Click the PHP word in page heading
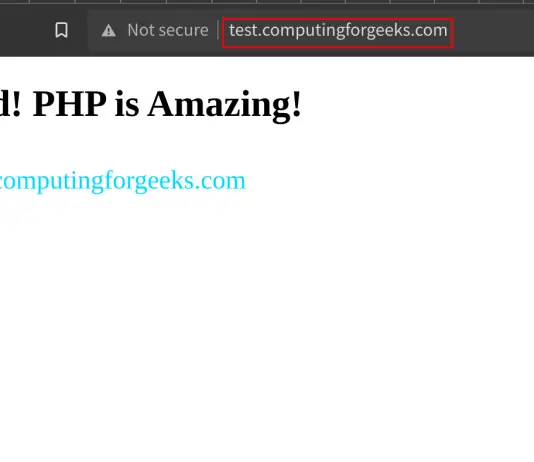Image resolution: width=534 pixels, height=462 pixels. click(x=69, y=103)
